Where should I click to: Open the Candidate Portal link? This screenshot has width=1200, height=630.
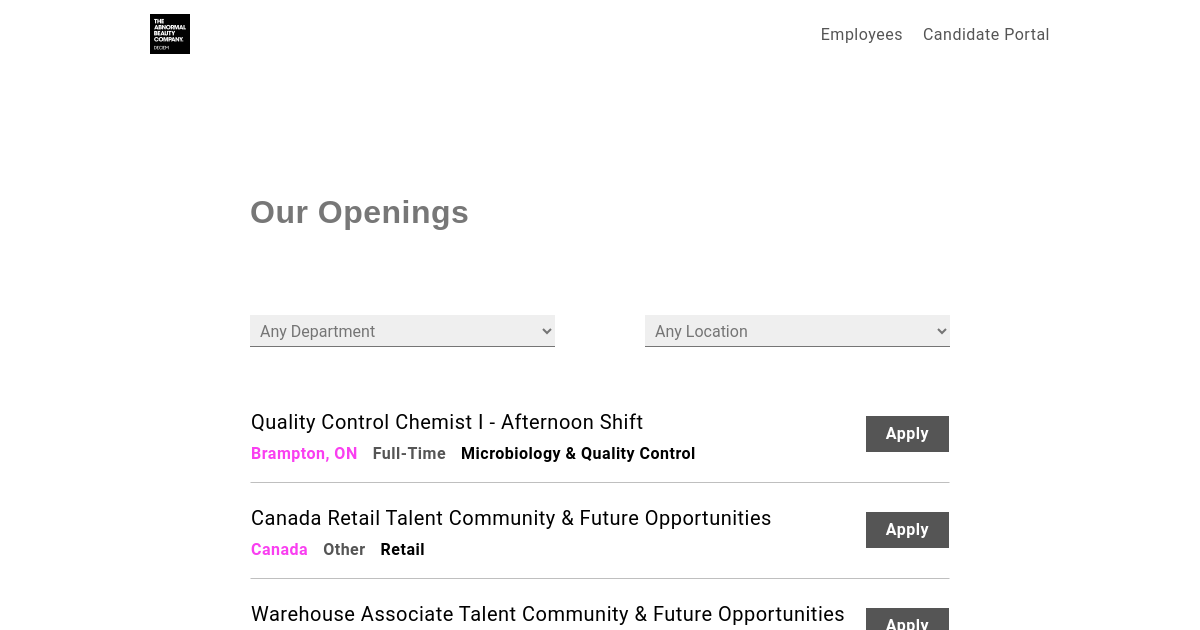[986, 35]
